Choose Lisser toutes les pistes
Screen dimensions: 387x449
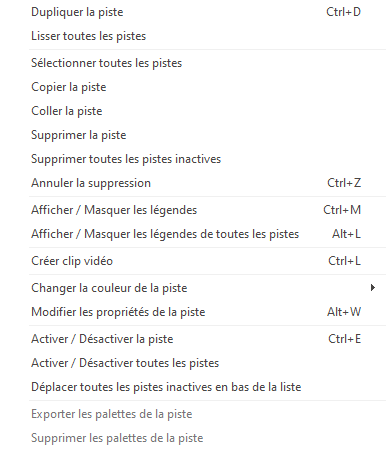pos(208,36)
